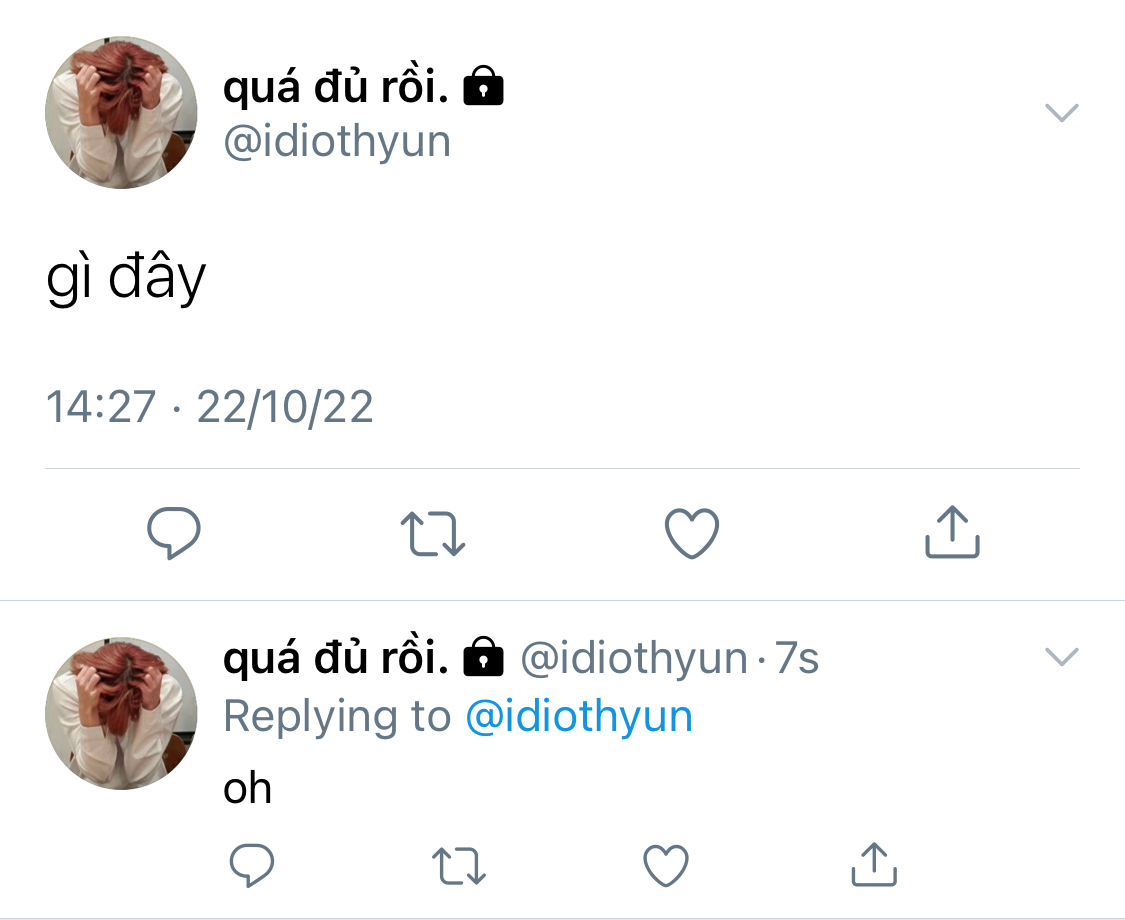This screenshot has height=920, width=1125.
Task: Follow the blue @idiothyun link after "Replying to"
Action: [x=579, y=717]
